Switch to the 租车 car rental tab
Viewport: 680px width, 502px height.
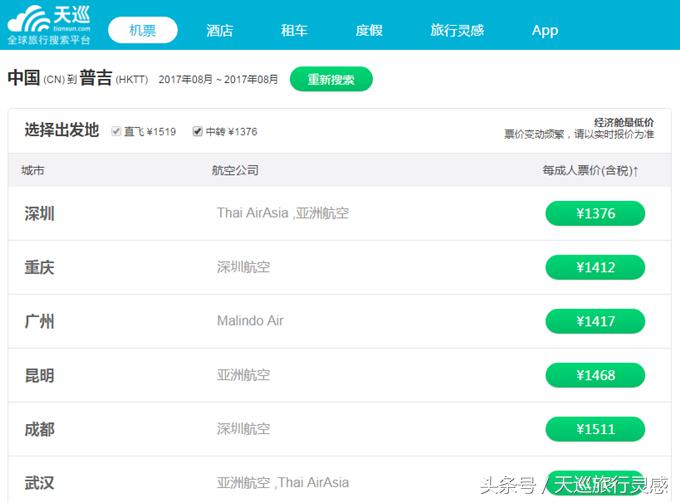tap(294, 30)
